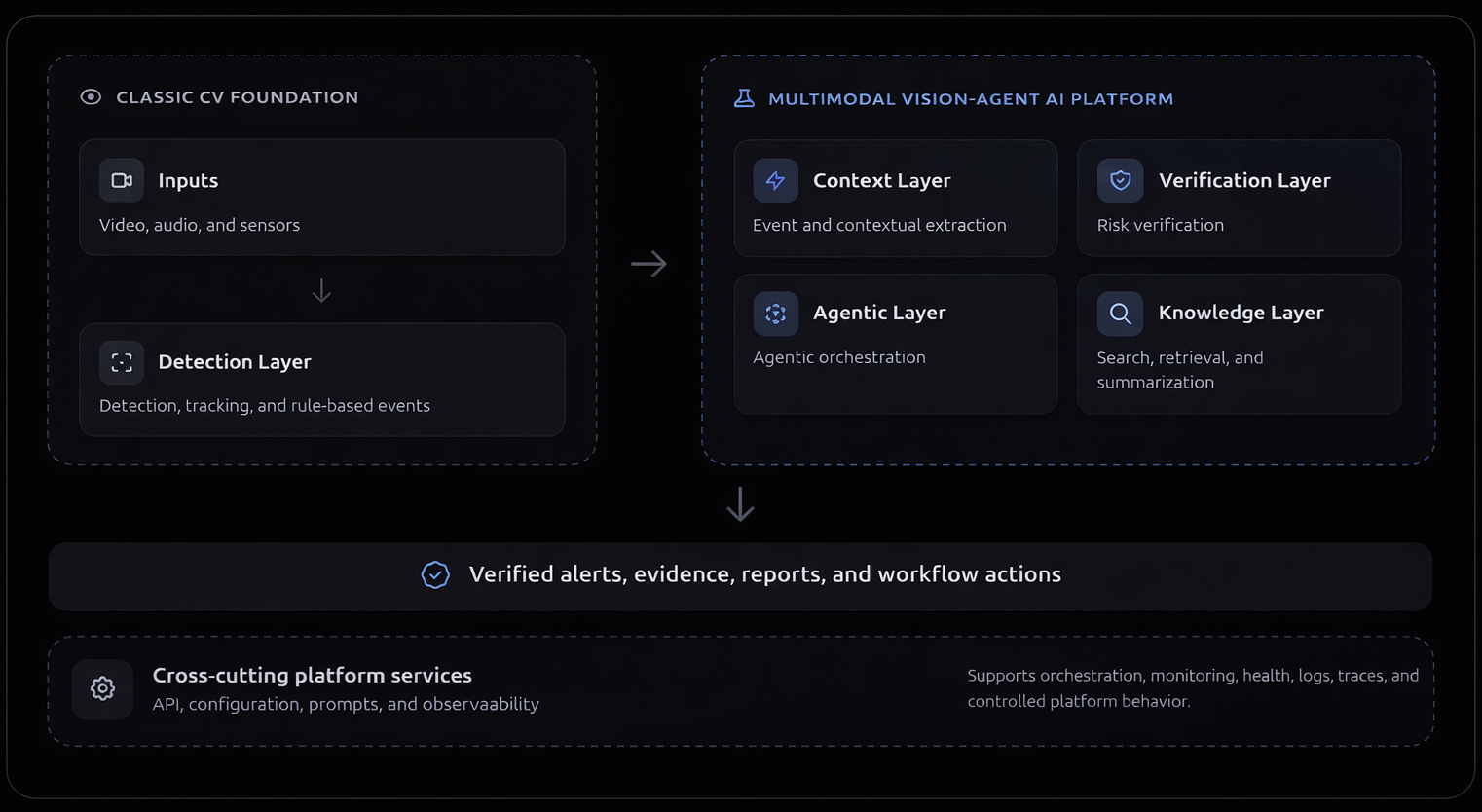Click the downward arrow above the verified alerts bar
The height and width of the screenshot is (812, 1482).
740,503
